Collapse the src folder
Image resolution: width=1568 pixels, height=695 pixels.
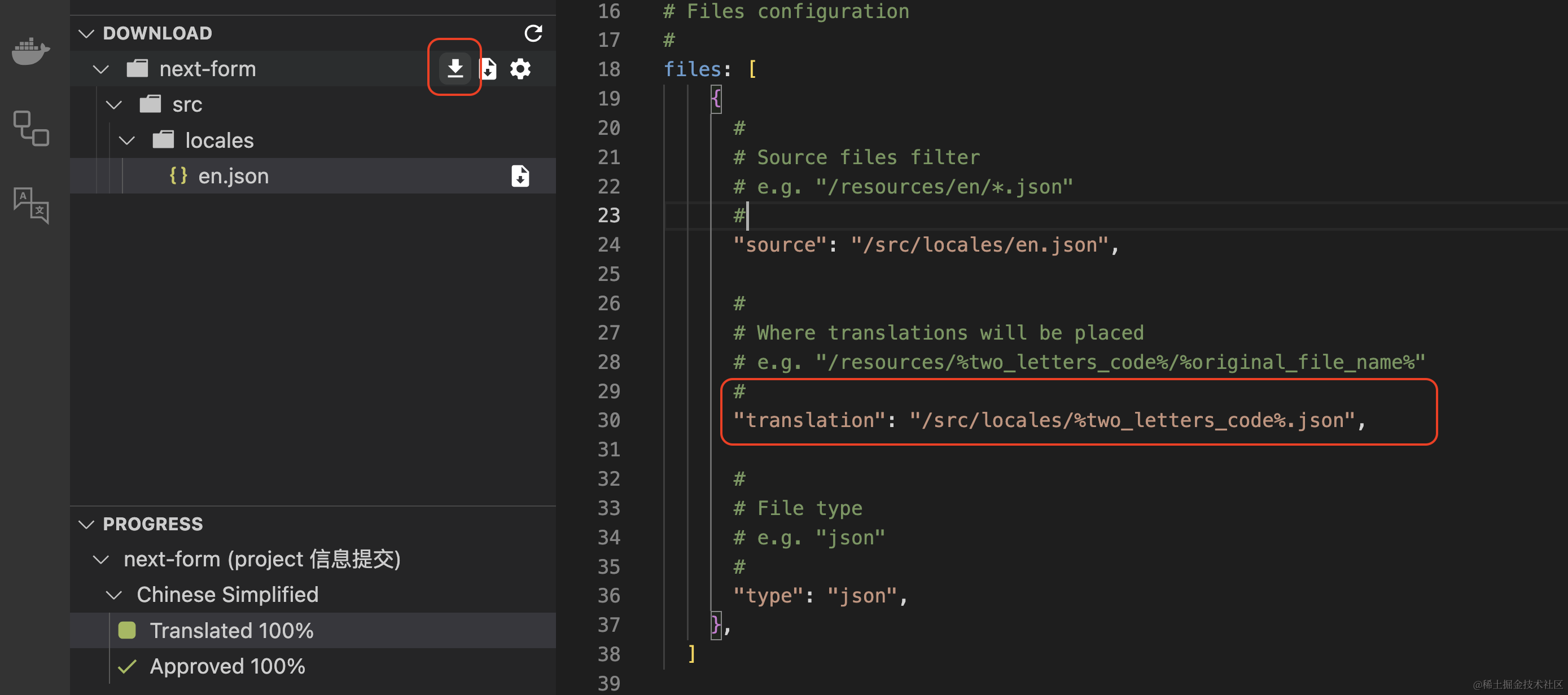(114, 105)
